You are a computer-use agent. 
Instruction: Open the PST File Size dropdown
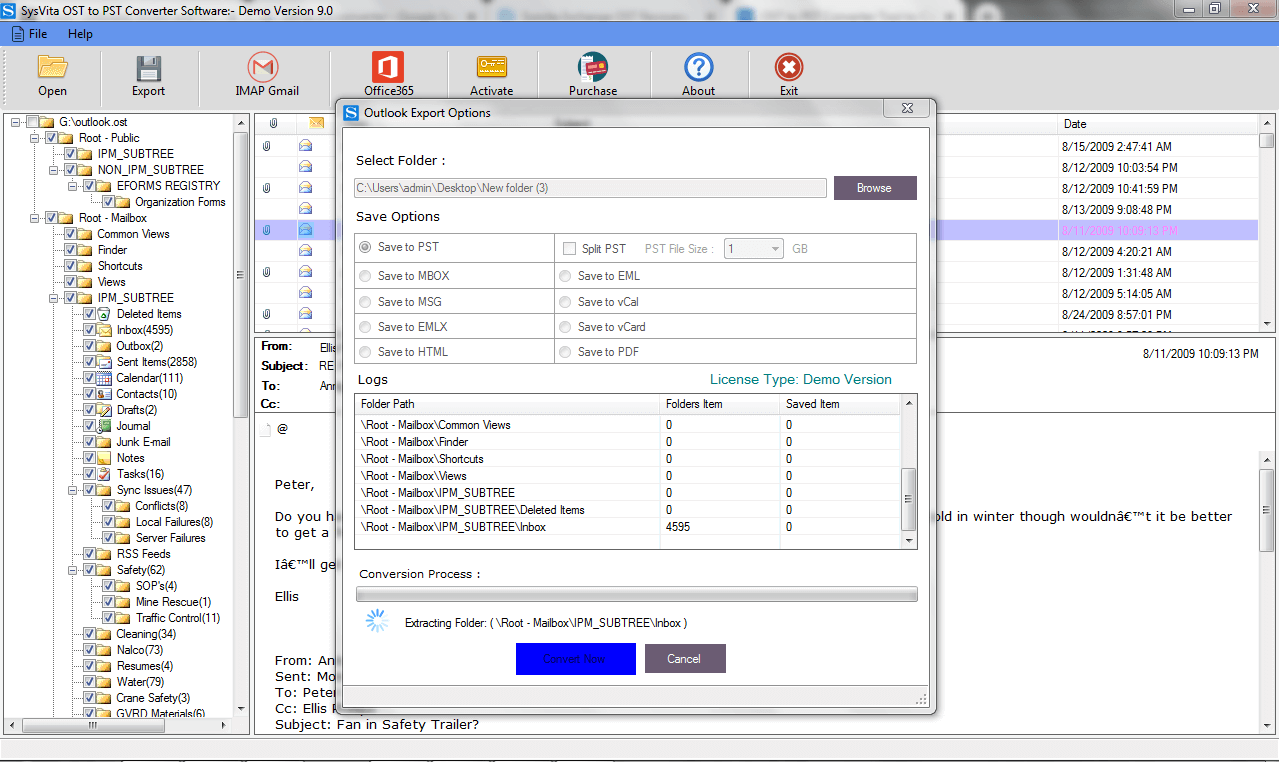click(753, 247)
